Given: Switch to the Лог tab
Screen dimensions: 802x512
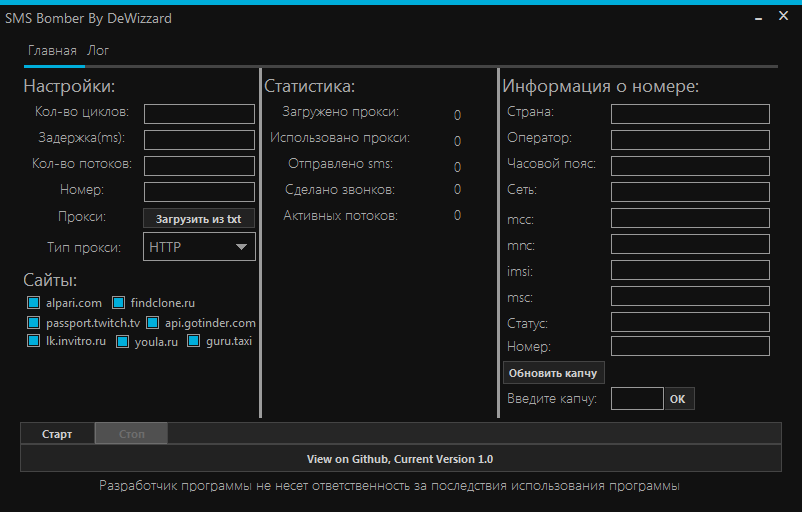Looking at the screenshot, I should click(x=98, y=50).
